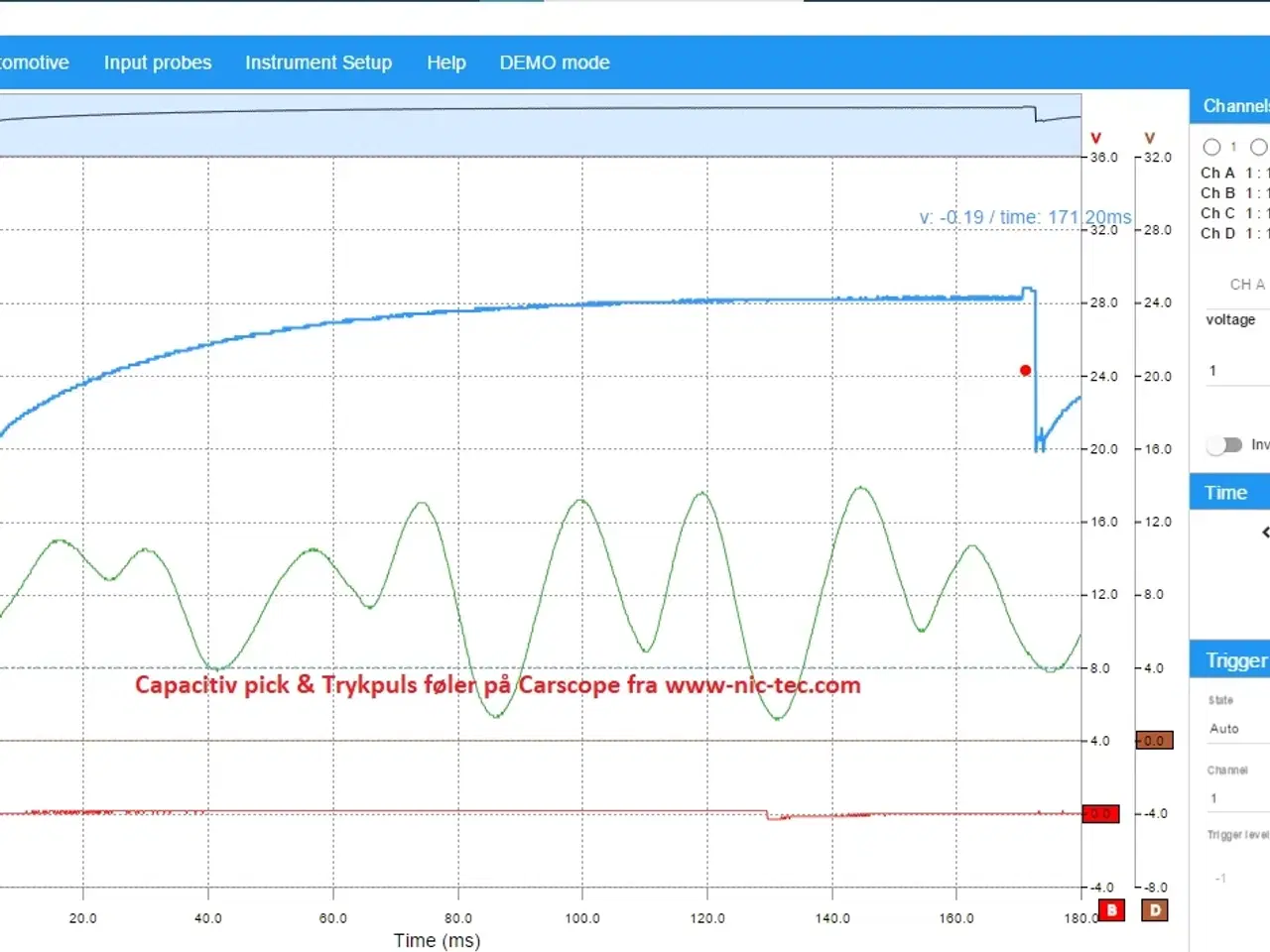Click the brown 0.0 zero-offset marker for channel D
This screenshot has width=1270, height=952.
(1154, 741)
